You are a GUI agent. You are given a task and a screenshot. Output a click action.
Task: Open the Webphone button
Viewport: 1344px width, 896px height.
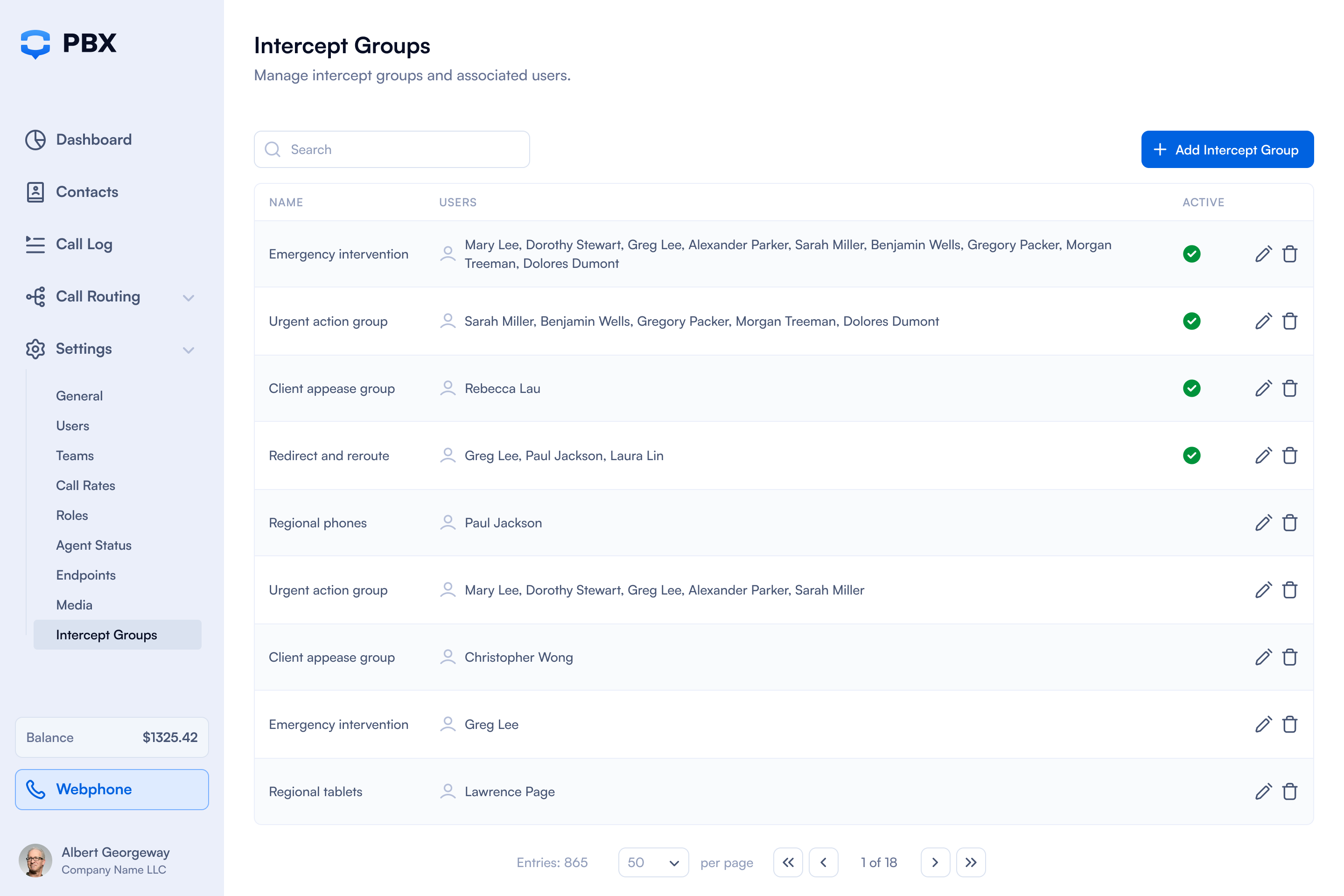112,789
